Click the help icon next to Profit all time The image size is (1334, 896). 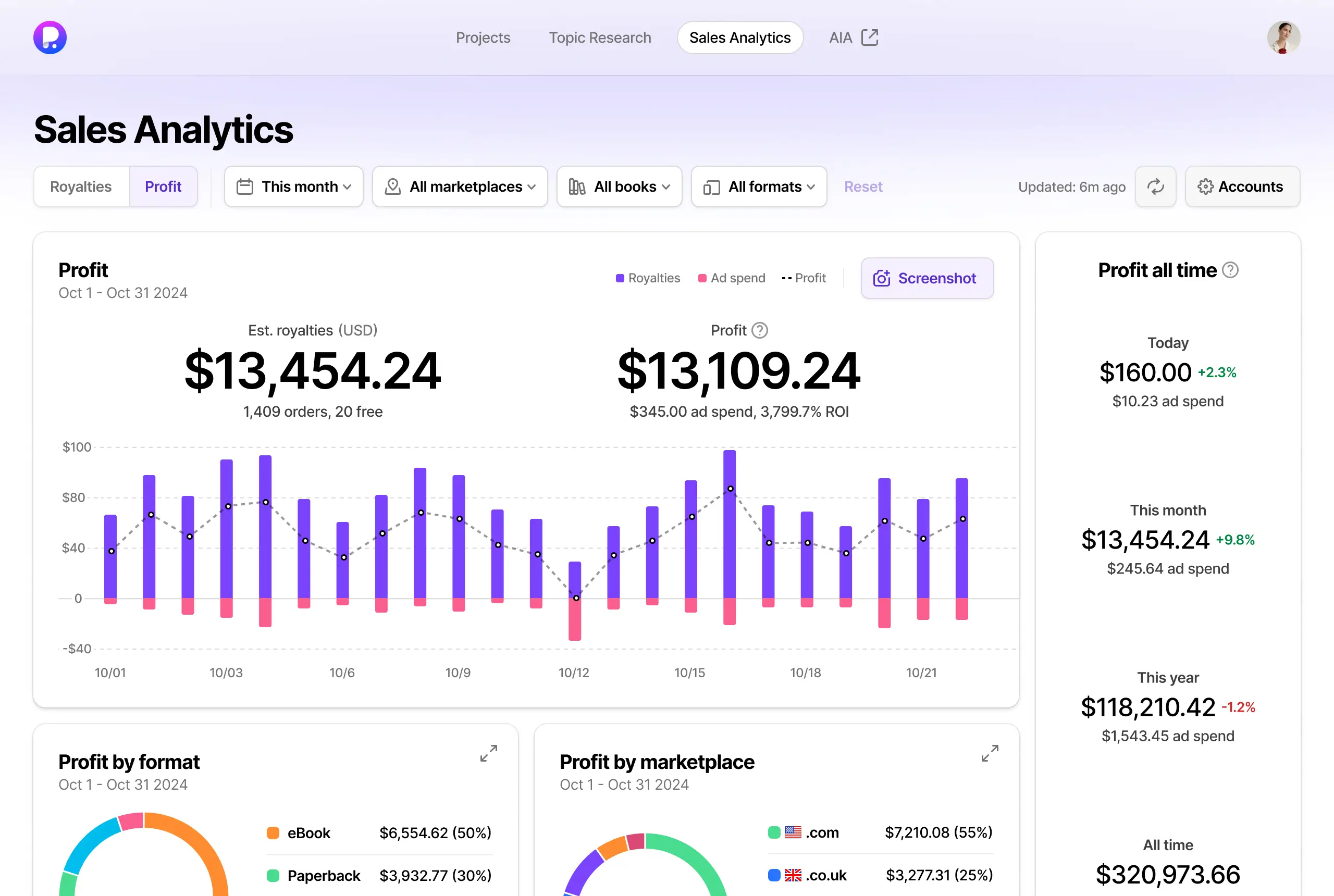point(1230,270)
